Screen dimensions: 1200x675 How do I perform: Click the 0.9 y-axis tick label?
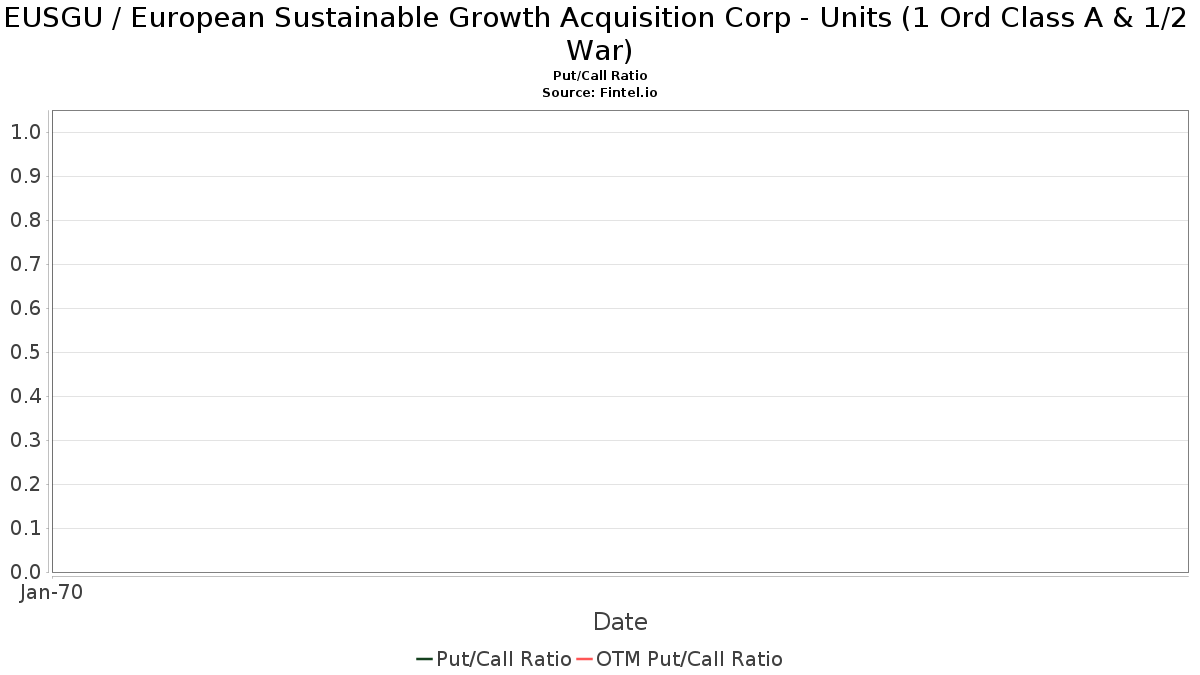click(26, 176)
